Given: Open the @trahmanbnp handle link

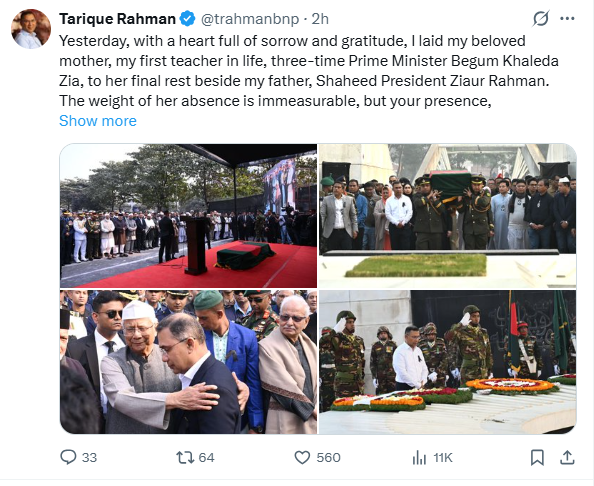Looking at the screenshot, I should click(x=250, y=19).
